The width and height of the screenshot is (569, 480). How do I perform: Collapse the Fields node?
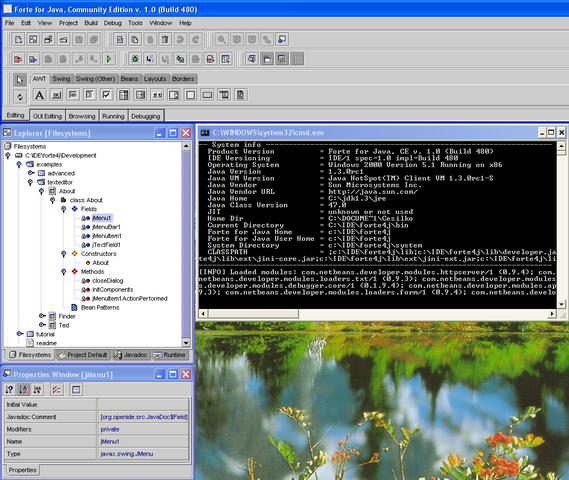(64, 209)
